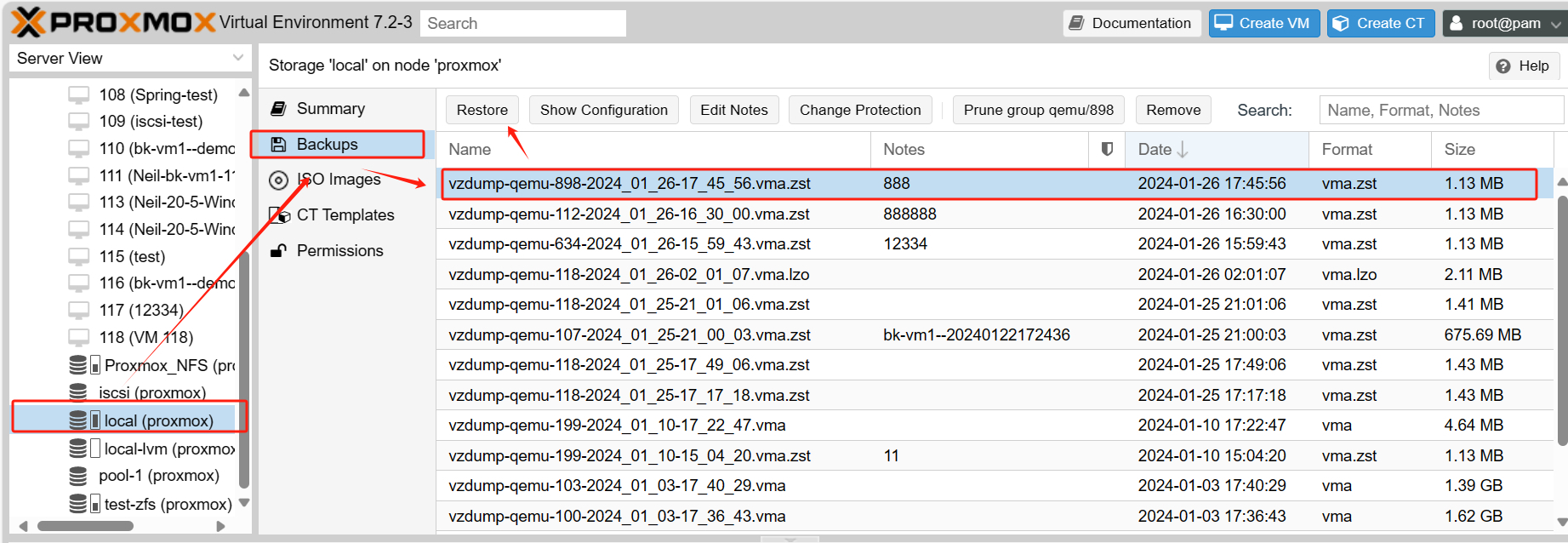Image resolution: width=1568 pixels, height=543 pixels.
Task: Open the root@pam user menu
Action: [x=1503, y=23]
